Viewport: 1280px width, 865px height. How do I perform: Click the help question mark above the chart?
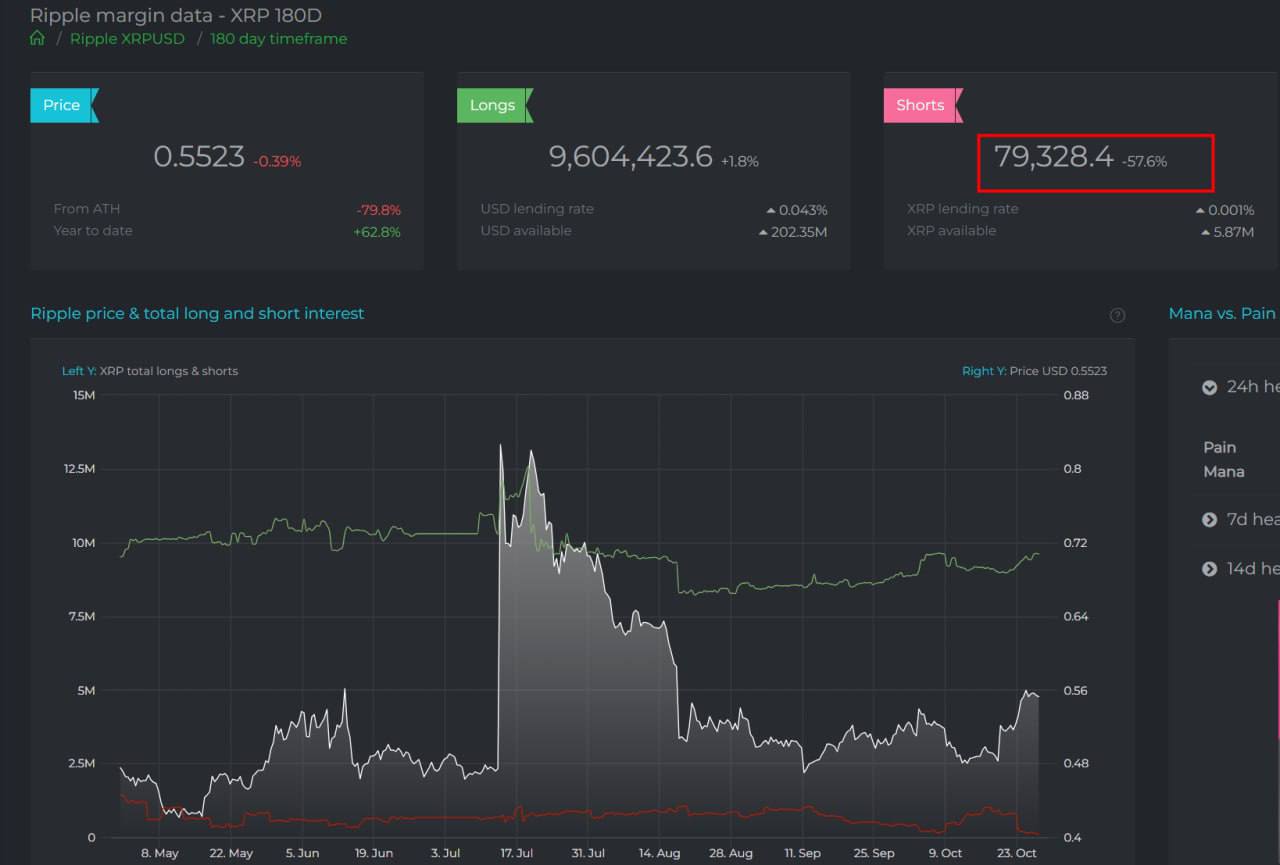pyautogui.click(x=1117, y=315)
